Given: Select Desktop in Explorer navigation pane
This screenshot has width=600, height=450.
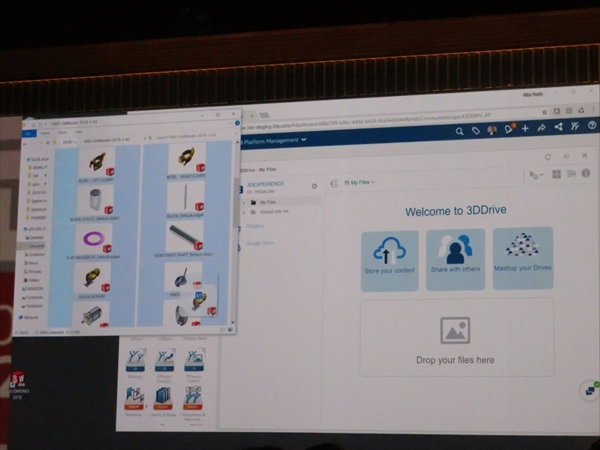Looking at the screenshot, I should point(35,237).
